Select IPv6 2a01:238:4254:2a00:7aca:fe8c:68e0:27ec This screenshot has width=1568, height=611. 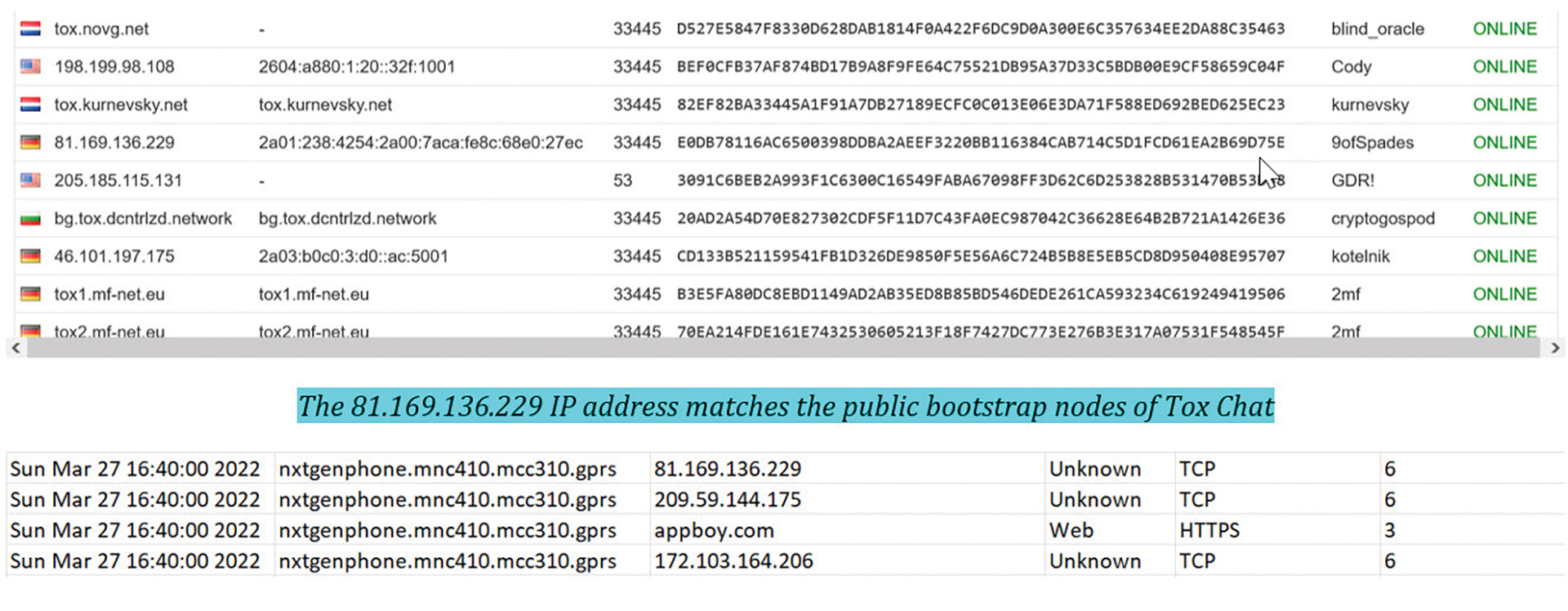click(421, 142)
